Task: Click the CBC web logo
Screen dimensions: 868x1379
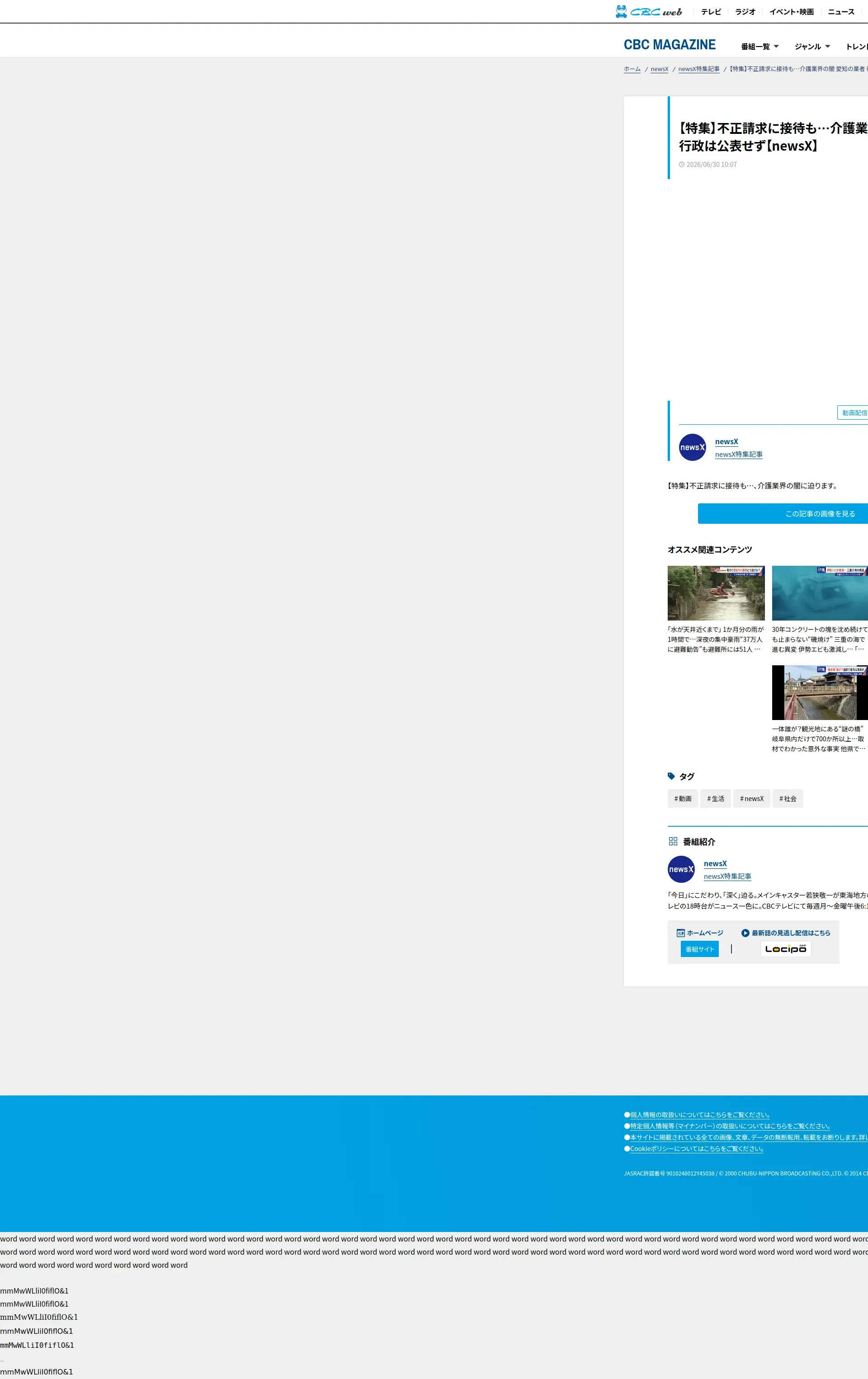Action: (649, 11)
